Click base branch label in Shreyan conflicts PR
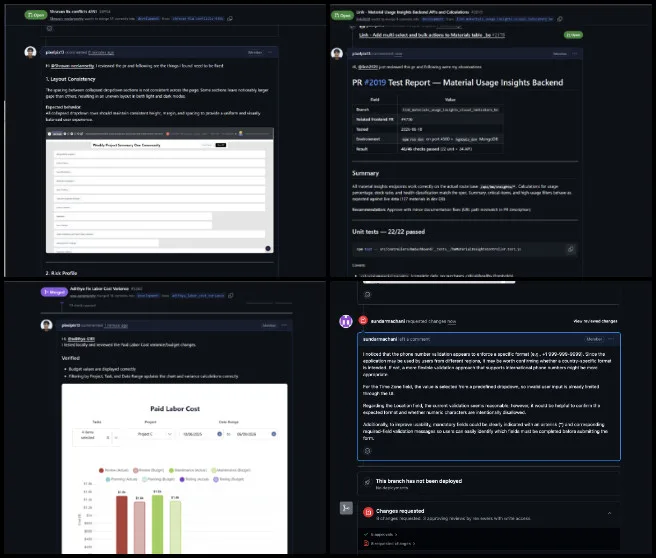 coord(149,18)
